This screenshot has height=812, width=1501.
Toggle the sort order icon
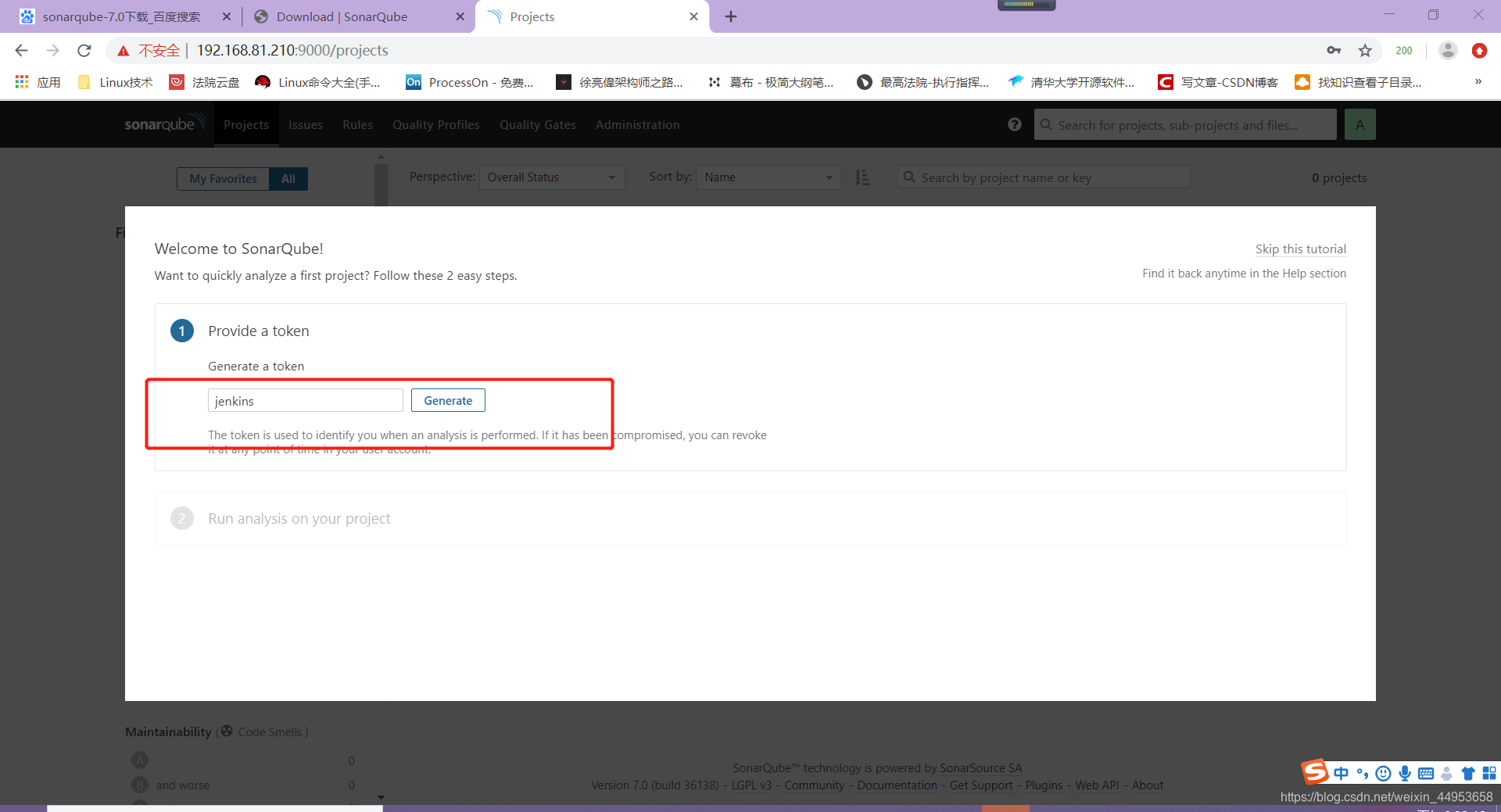(862, 177)
